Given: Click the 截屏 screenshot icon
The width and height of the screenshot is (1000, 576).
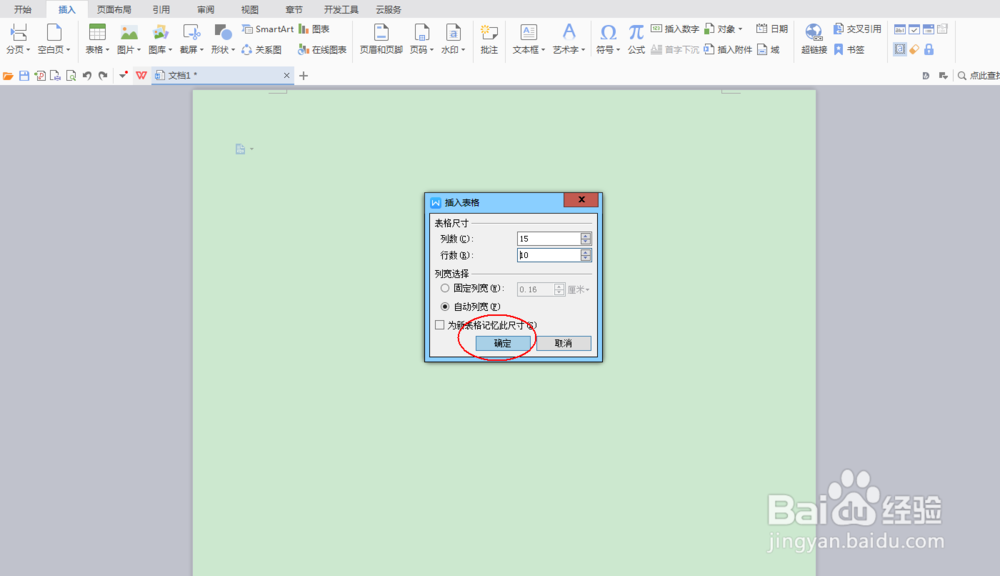Looking at the screenshot, I should point(191,33).
